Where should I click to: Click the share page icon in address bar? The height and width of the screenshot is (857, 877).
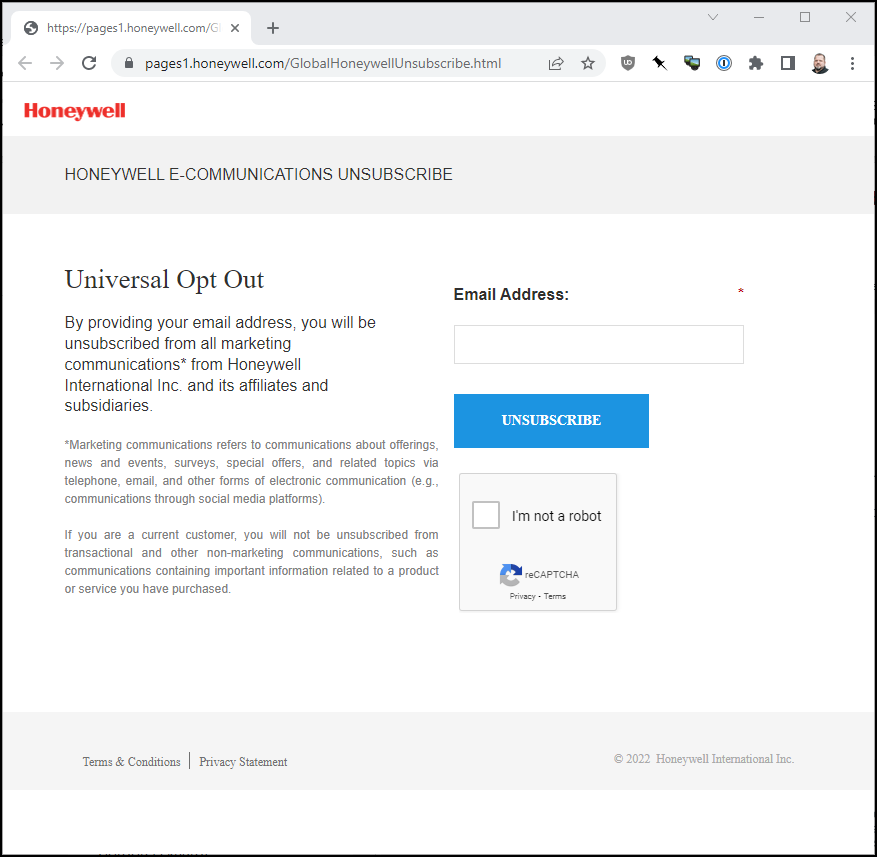point(555,63)
